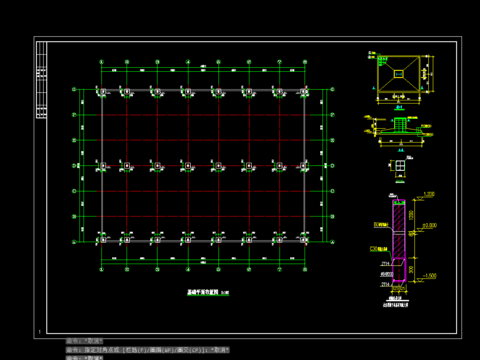Click the 1.200 elevation marker
This screenshot has width=480, height=360.
(x=429, y=194)
